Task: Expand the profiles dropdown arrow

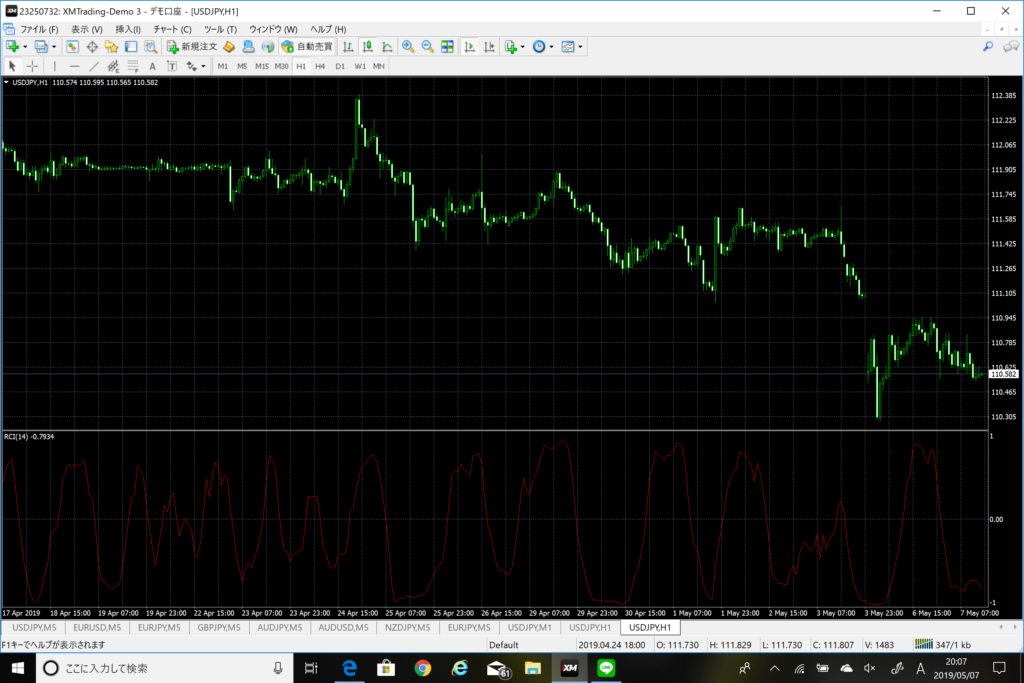Action: pos(54,46)
